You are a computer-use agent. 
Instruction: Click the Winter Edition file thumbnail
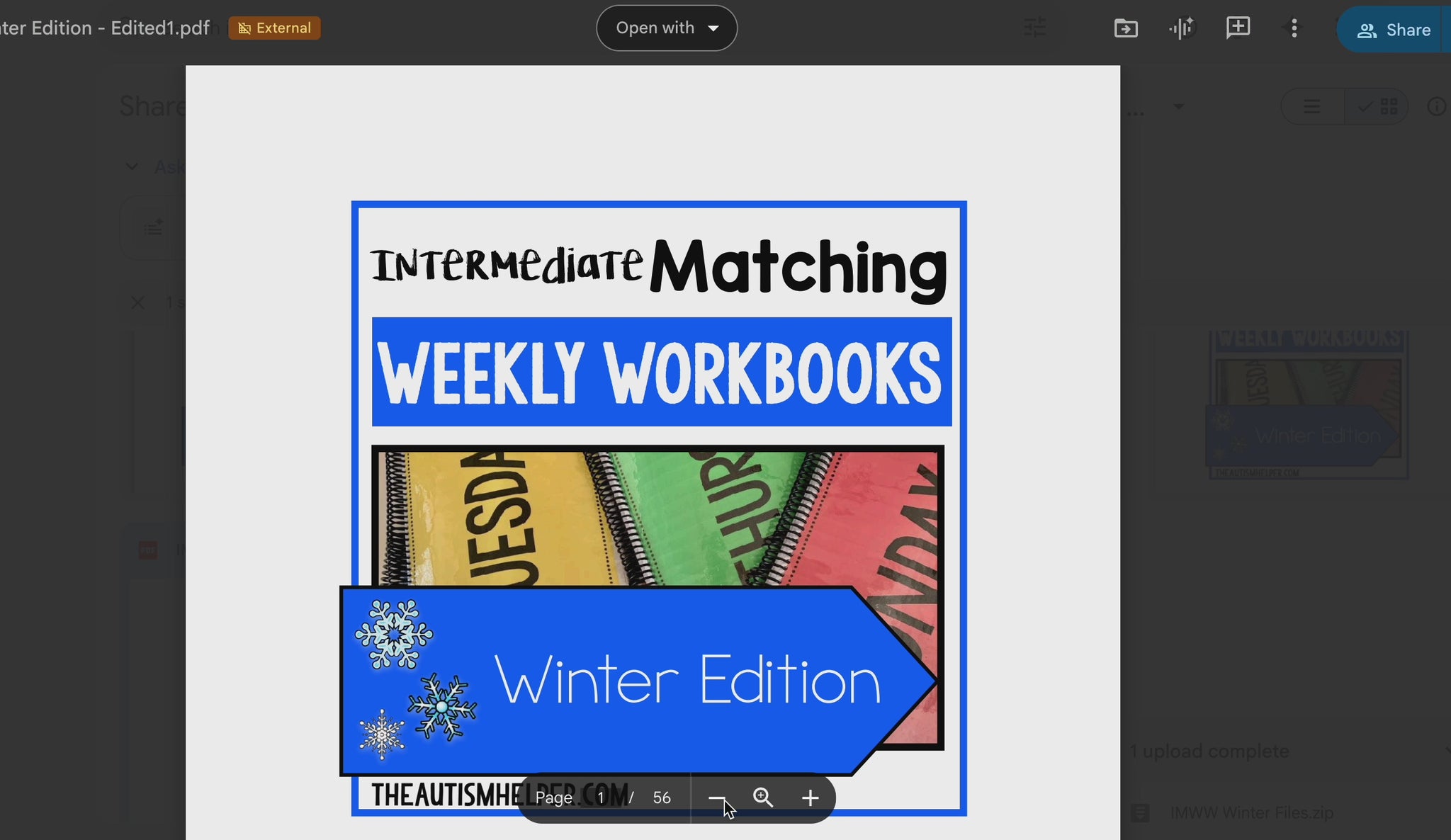(1308, 405)
